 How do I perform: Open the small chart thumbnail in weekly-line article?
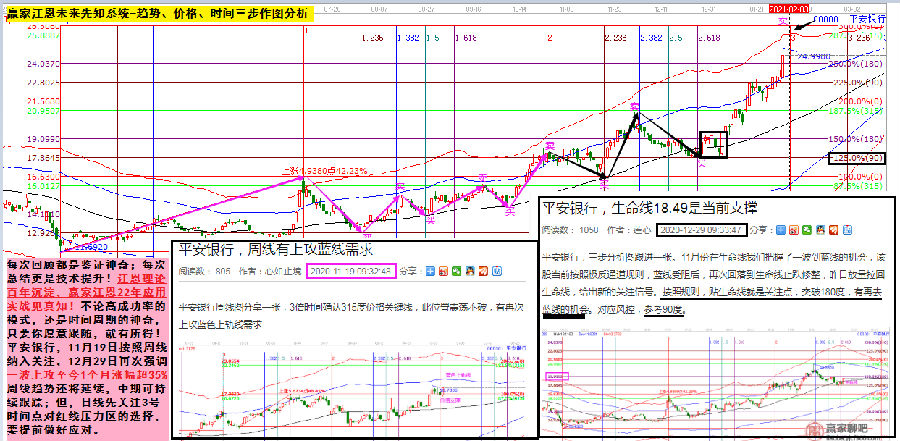[345, 379]
